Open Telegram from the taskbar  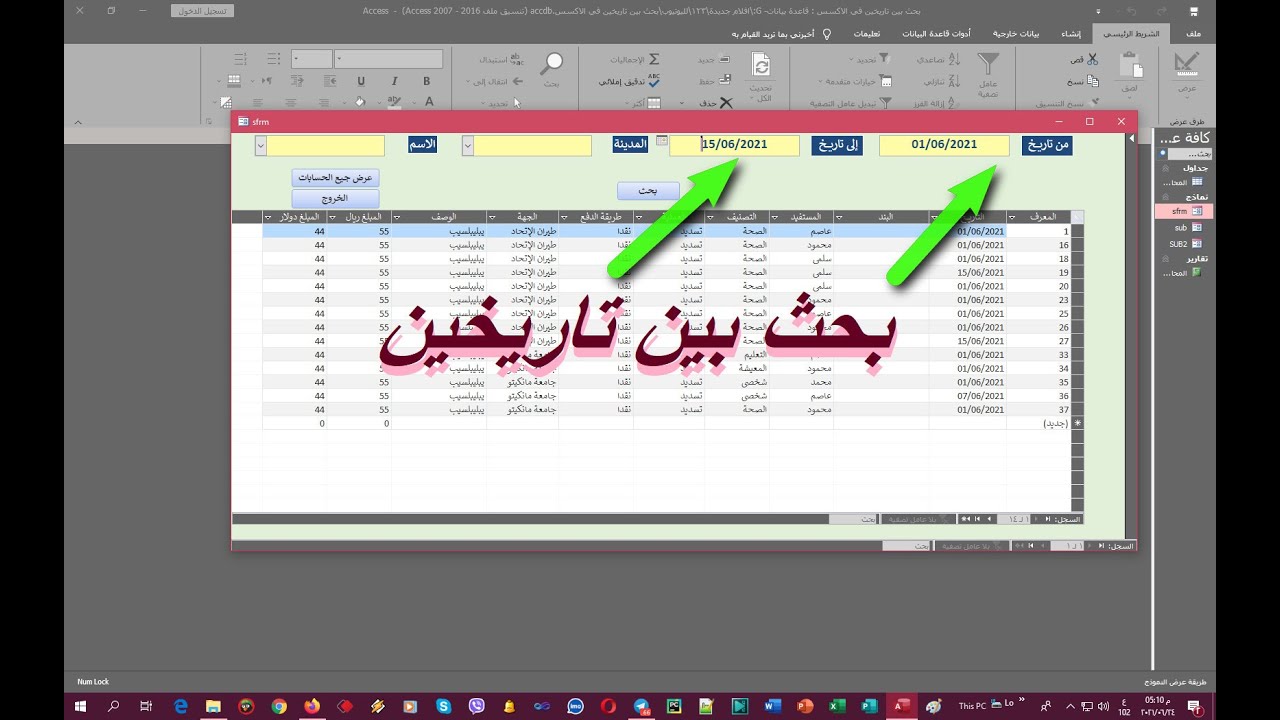pos(640,706)
